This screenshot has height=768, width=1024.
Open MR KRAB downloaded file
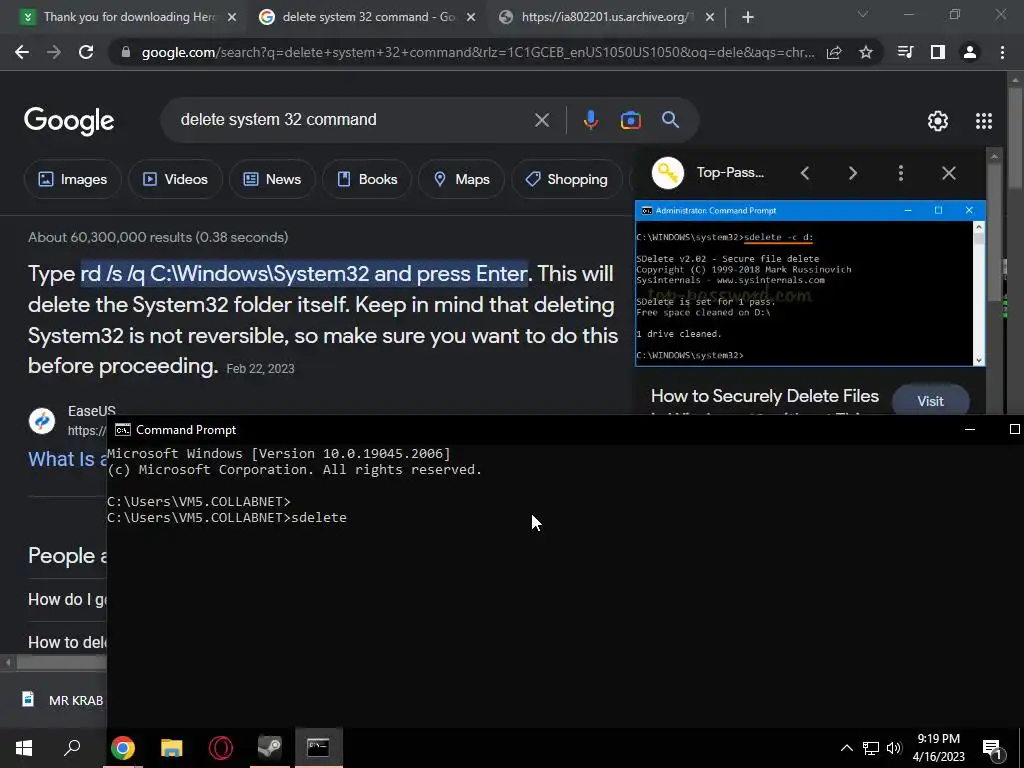(63, 700)
